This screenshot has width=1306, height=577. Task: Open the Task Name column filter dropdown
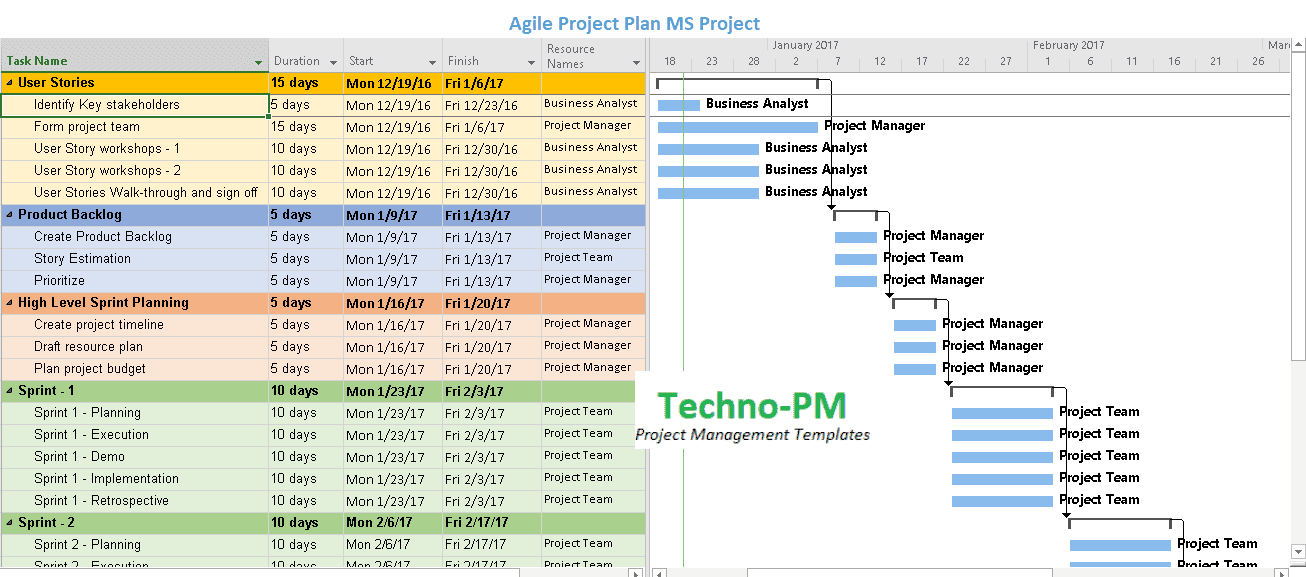click(x=259, y=63)
